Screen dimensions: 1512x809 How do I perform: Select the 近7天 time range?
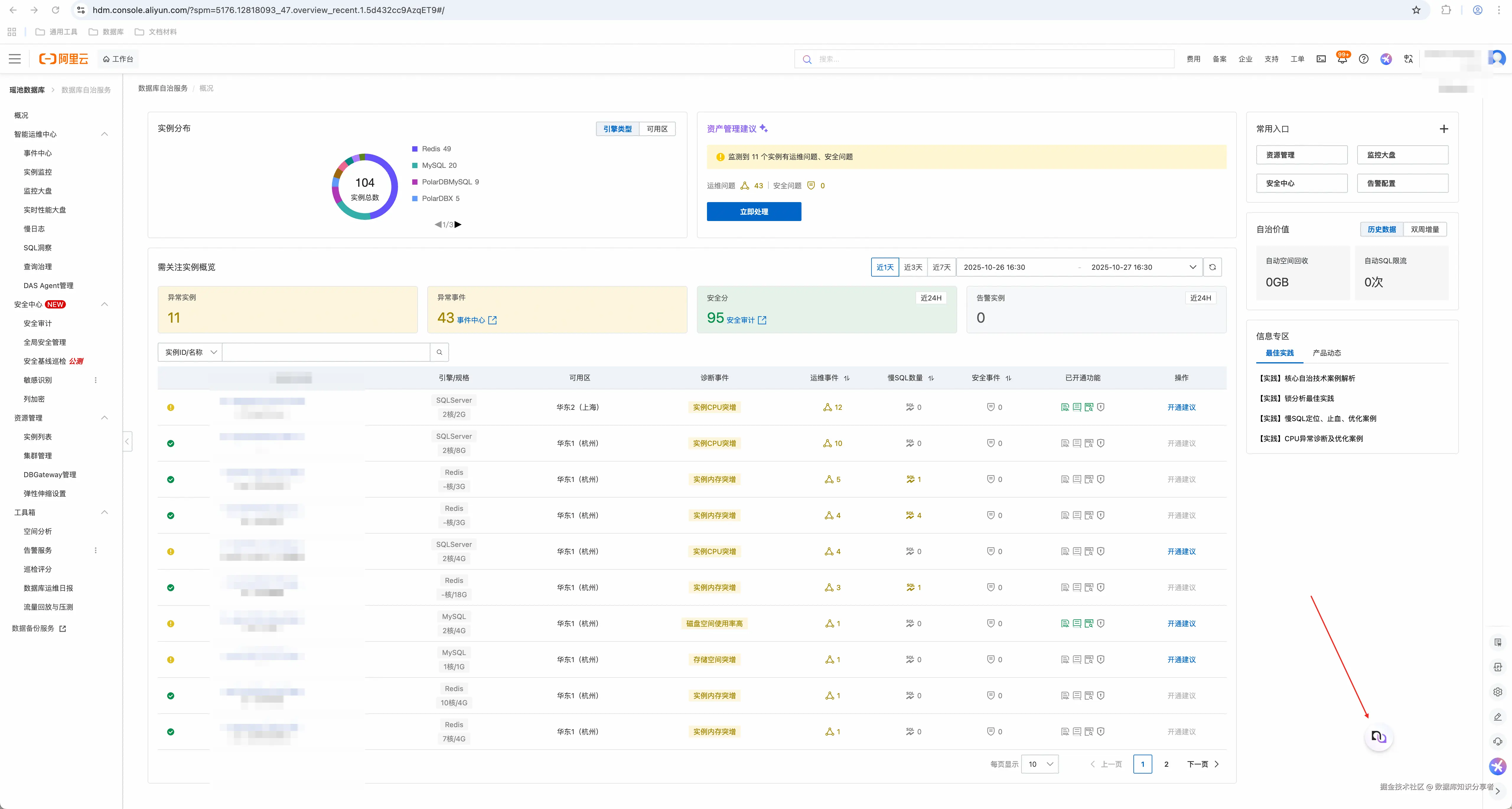[x=941, y=267]
